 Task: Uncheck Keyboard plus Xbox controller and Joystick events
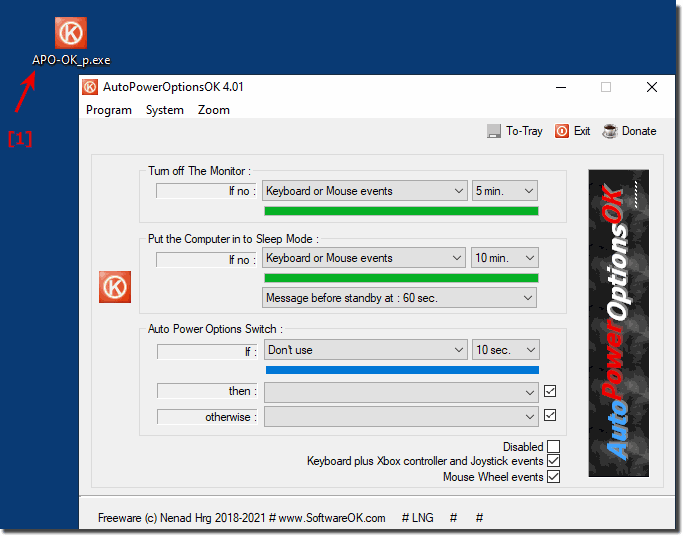(x=554, y=461)
